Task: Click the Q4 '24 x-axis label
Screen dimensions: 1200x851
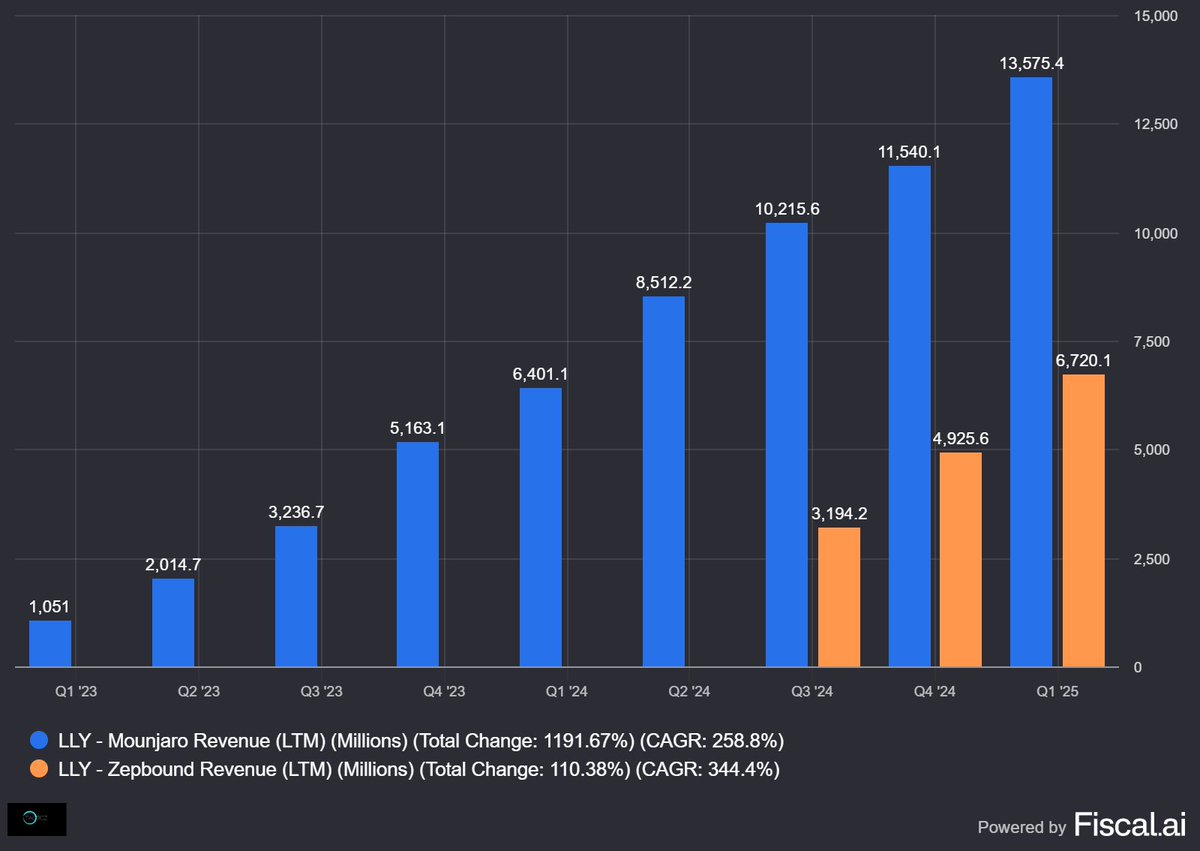Action: pos(935,692)
